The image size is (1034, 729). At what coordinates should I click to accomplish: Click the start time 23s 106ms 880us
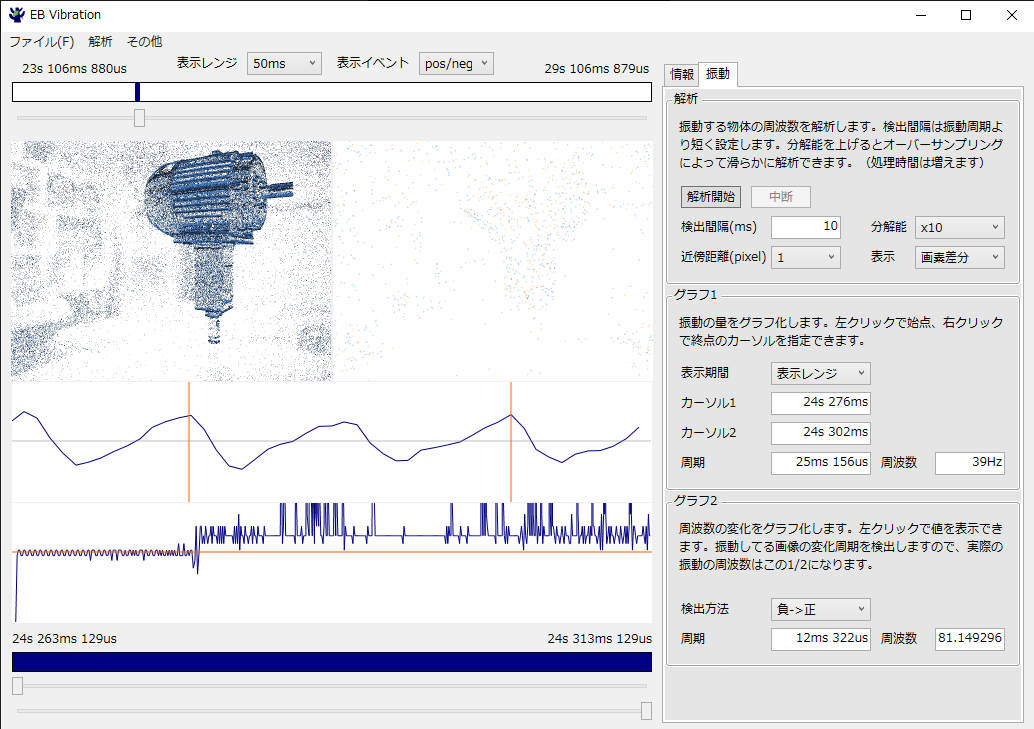(x=75, y=69)
